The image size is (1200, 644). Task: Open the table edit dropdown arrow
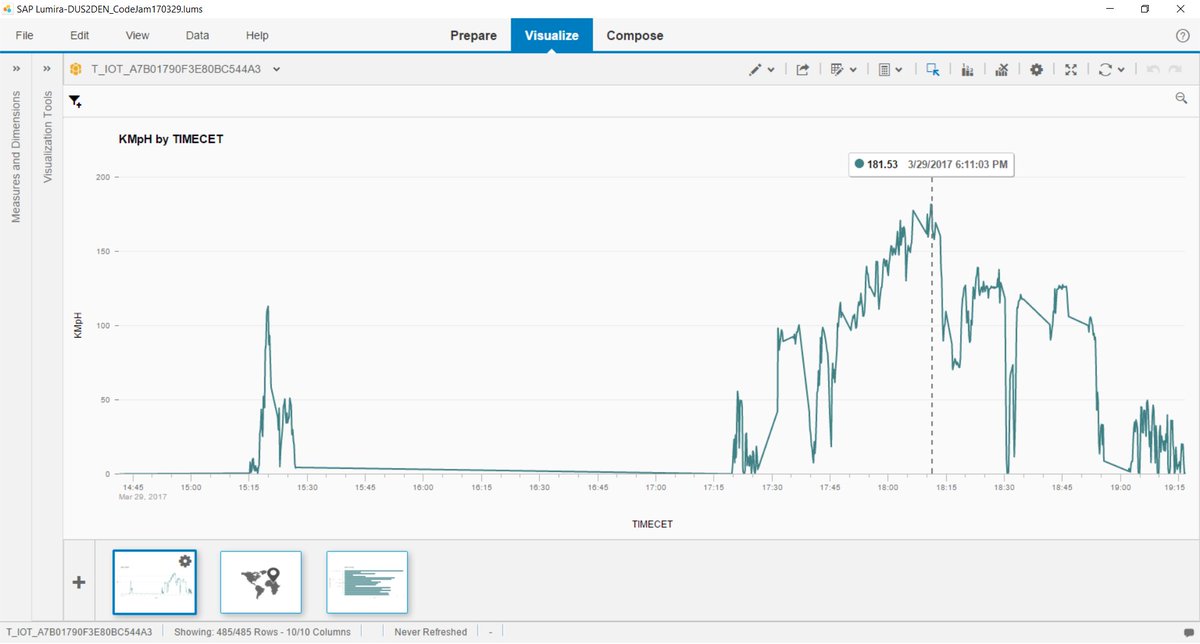(x=853, y=70)
